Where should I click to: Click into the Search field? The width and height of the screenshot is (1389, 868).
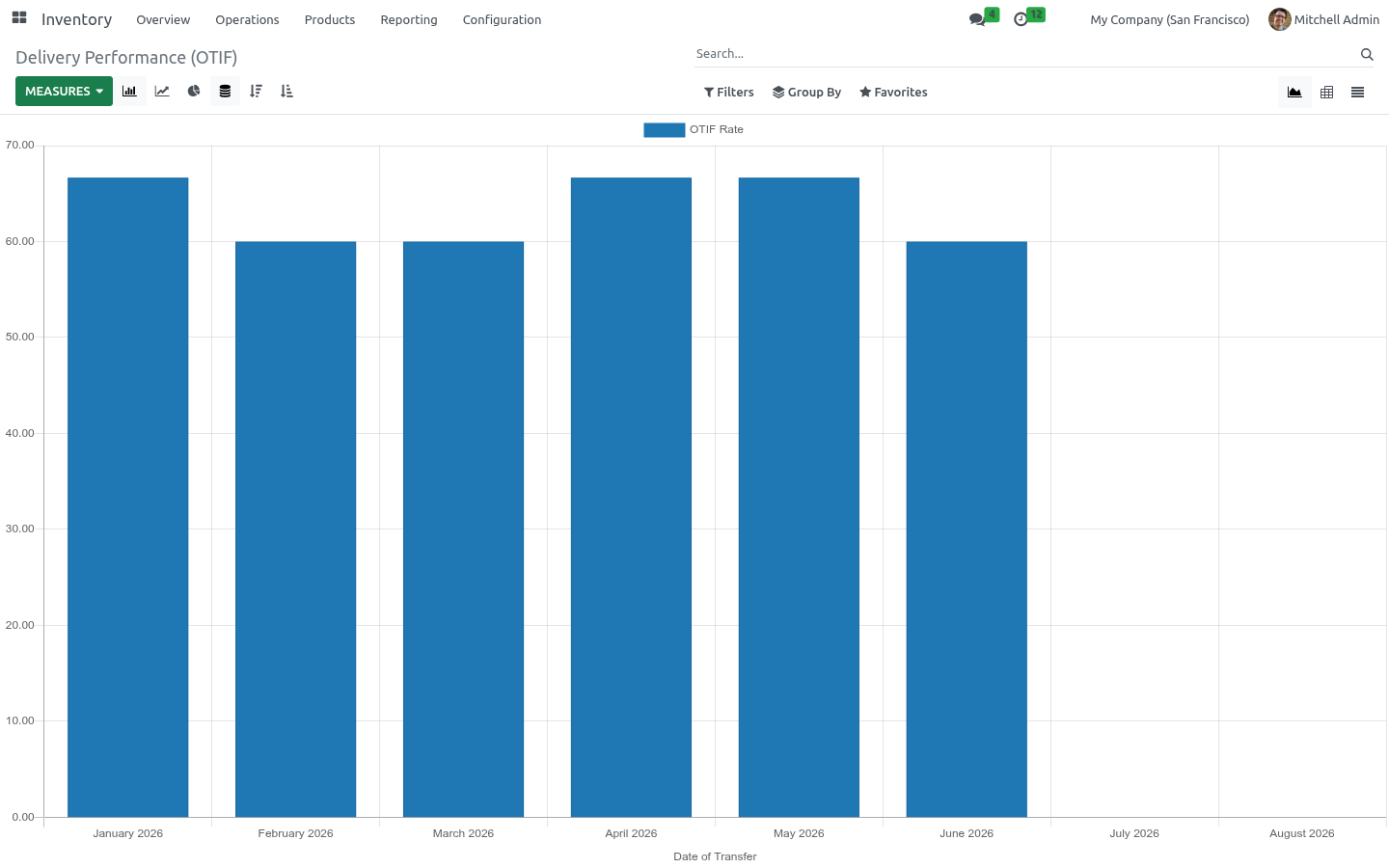pos(1025,54)
